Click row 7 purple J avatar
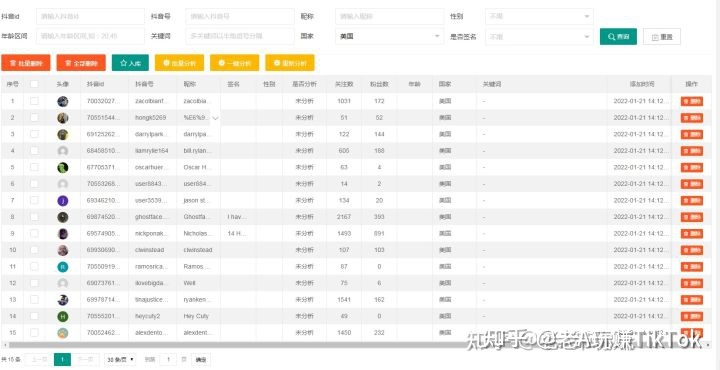The height and width of the screenshot is (370, 720). tap(62, 201)
